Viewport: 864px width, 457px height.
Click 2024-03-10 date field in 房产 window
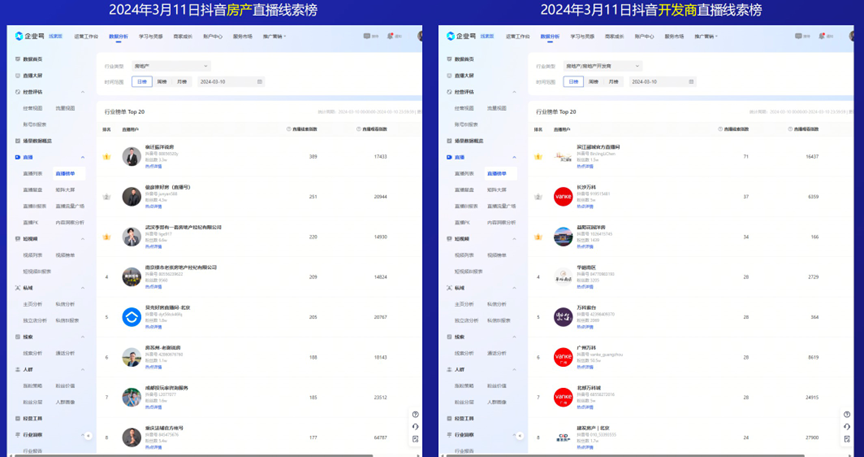coord(231,82)
